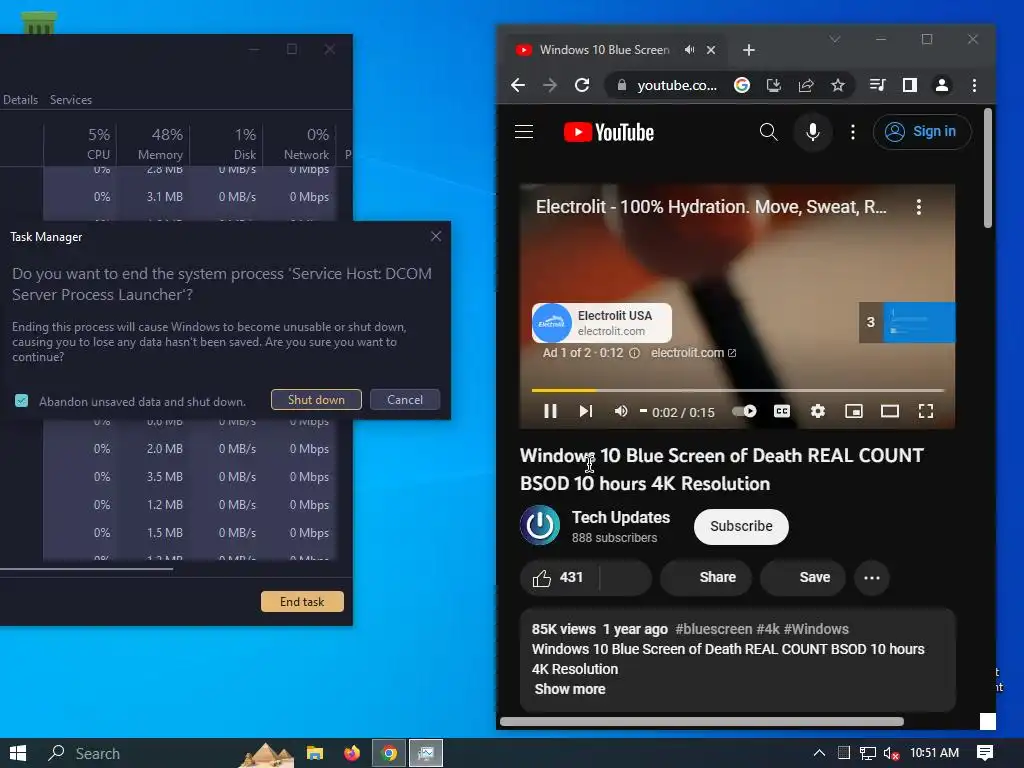Switch to the Details tab in Task Manager
Screen dimensions: 1024x768
[20, 100]
